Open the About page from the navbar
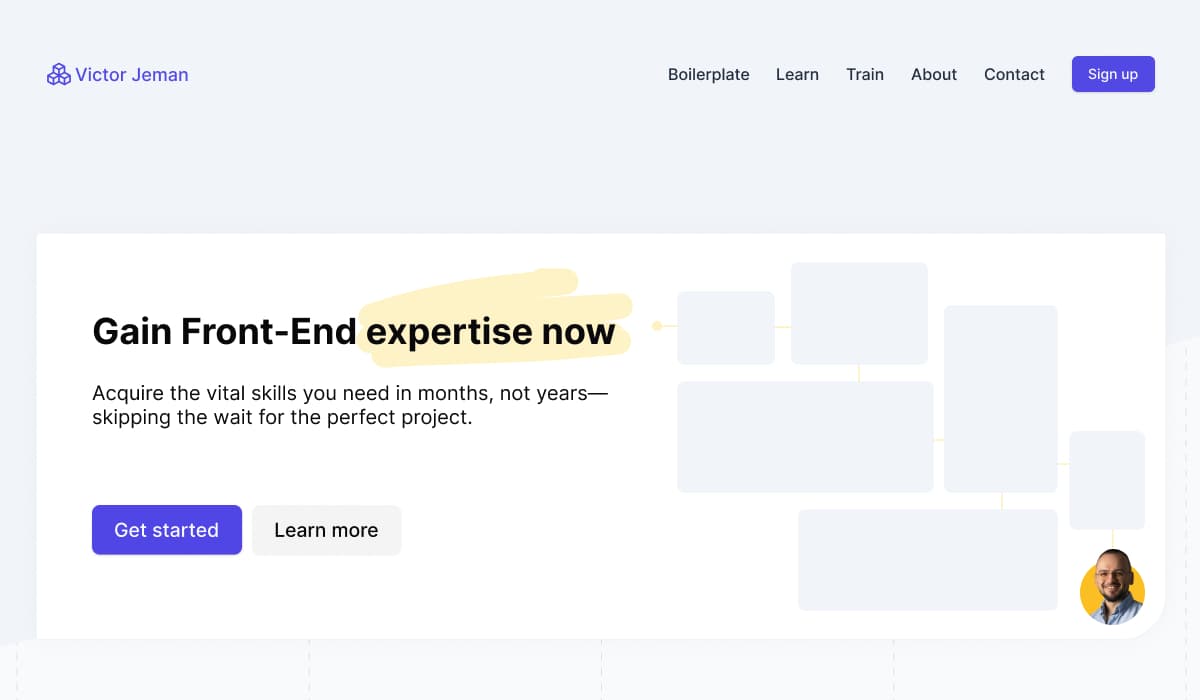This screenshot has height=700, width=1200. pyautogui.click(x=933, y=74)
